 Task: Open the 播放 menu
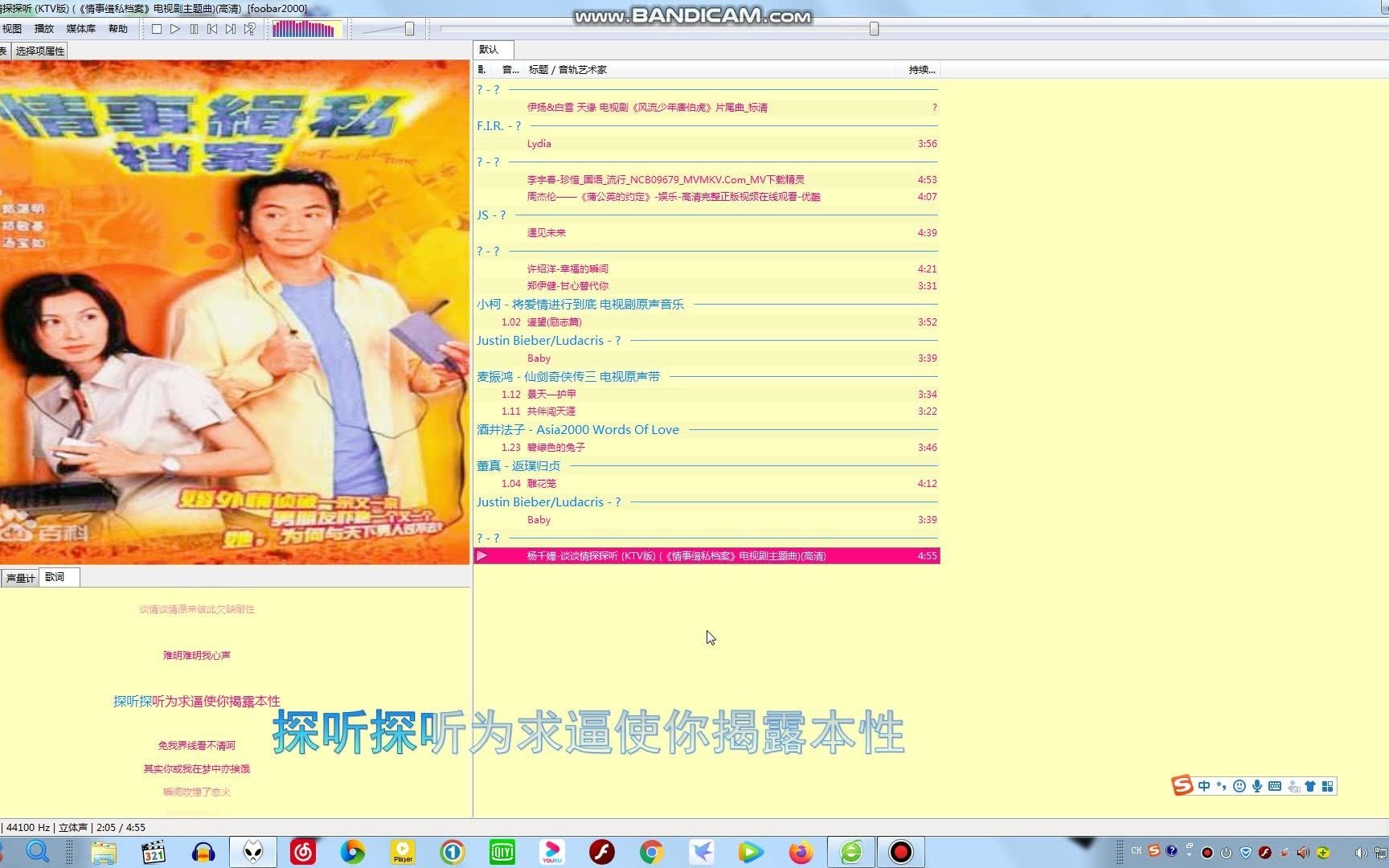coord(44,29)
